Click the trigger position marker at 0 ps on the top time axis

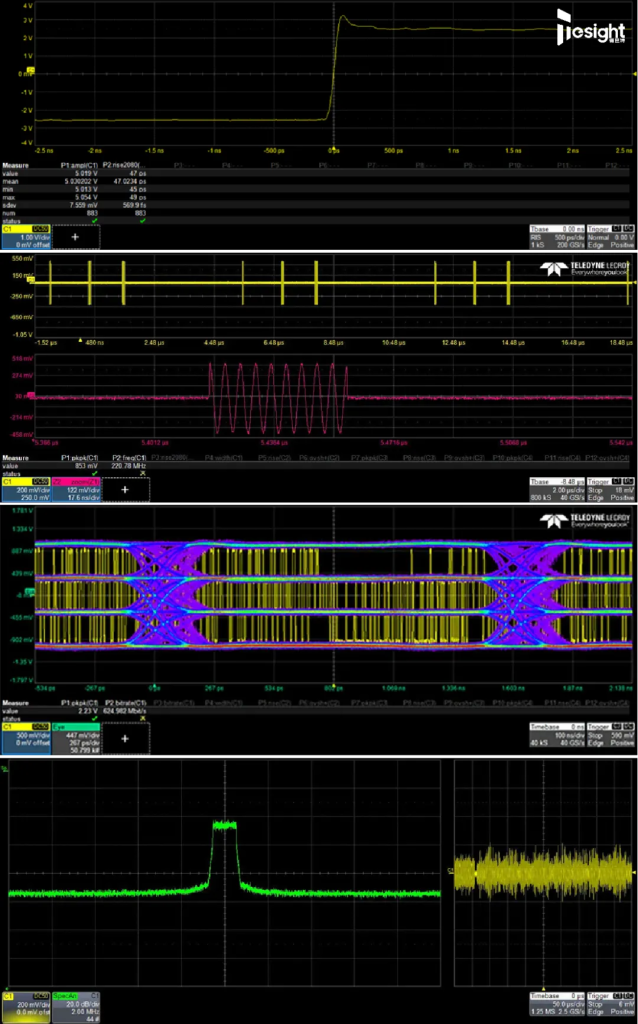point(334,150)
